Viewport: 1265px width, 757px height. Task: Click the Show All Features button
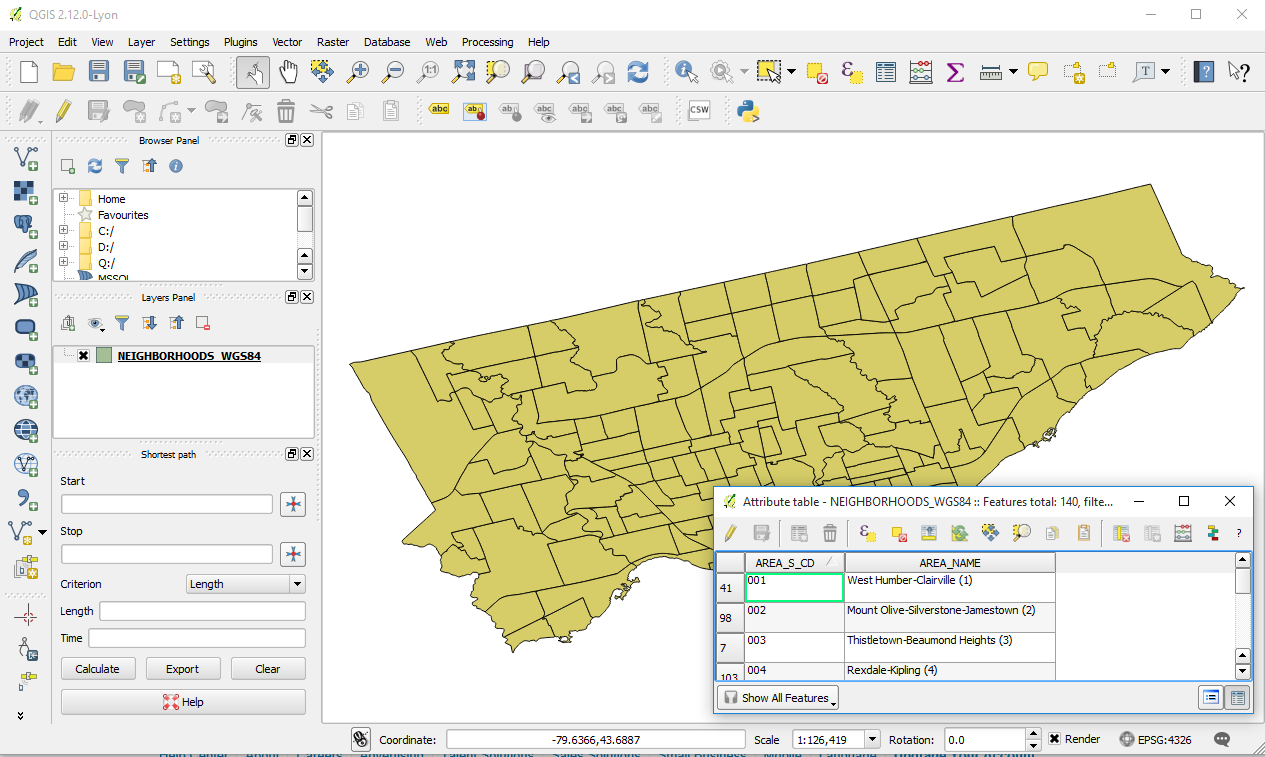point(779,697)
